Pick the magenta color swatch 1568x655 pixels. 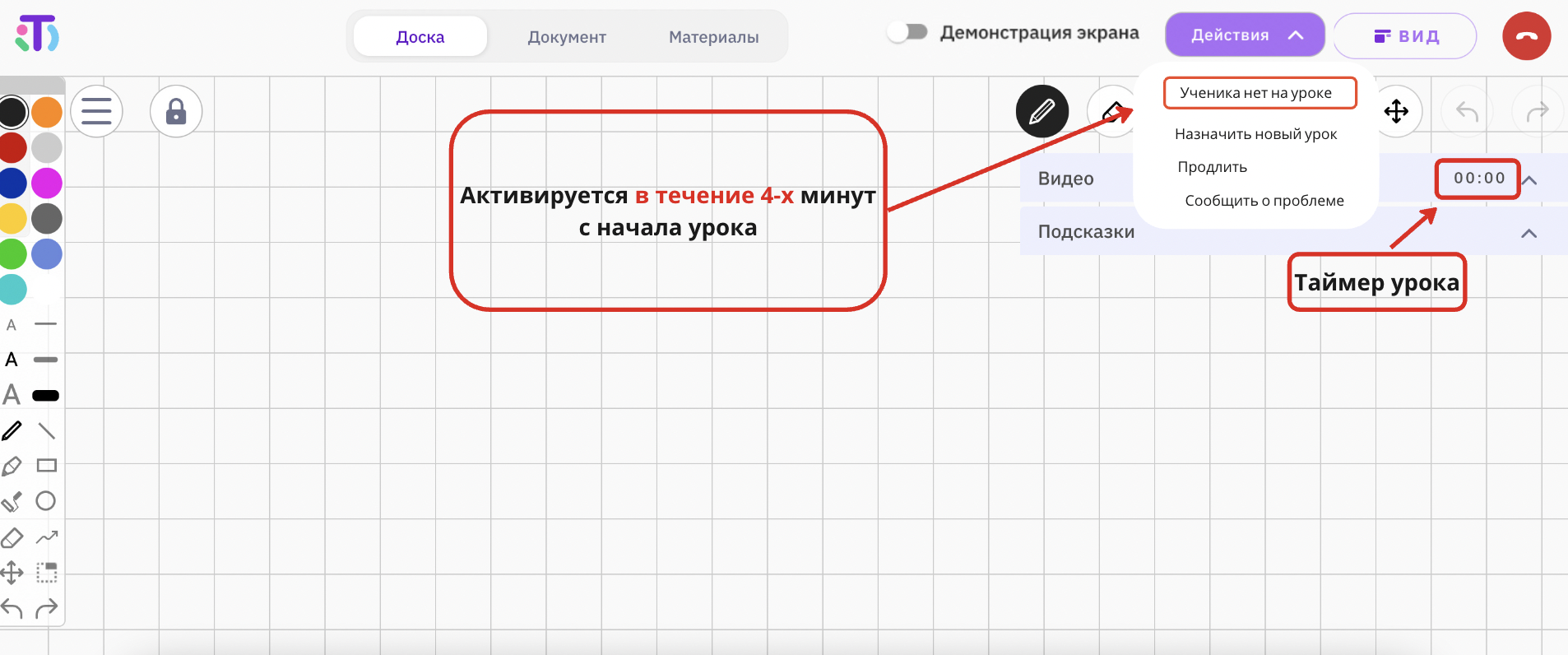pyautogui.click(x=47, y=183)
